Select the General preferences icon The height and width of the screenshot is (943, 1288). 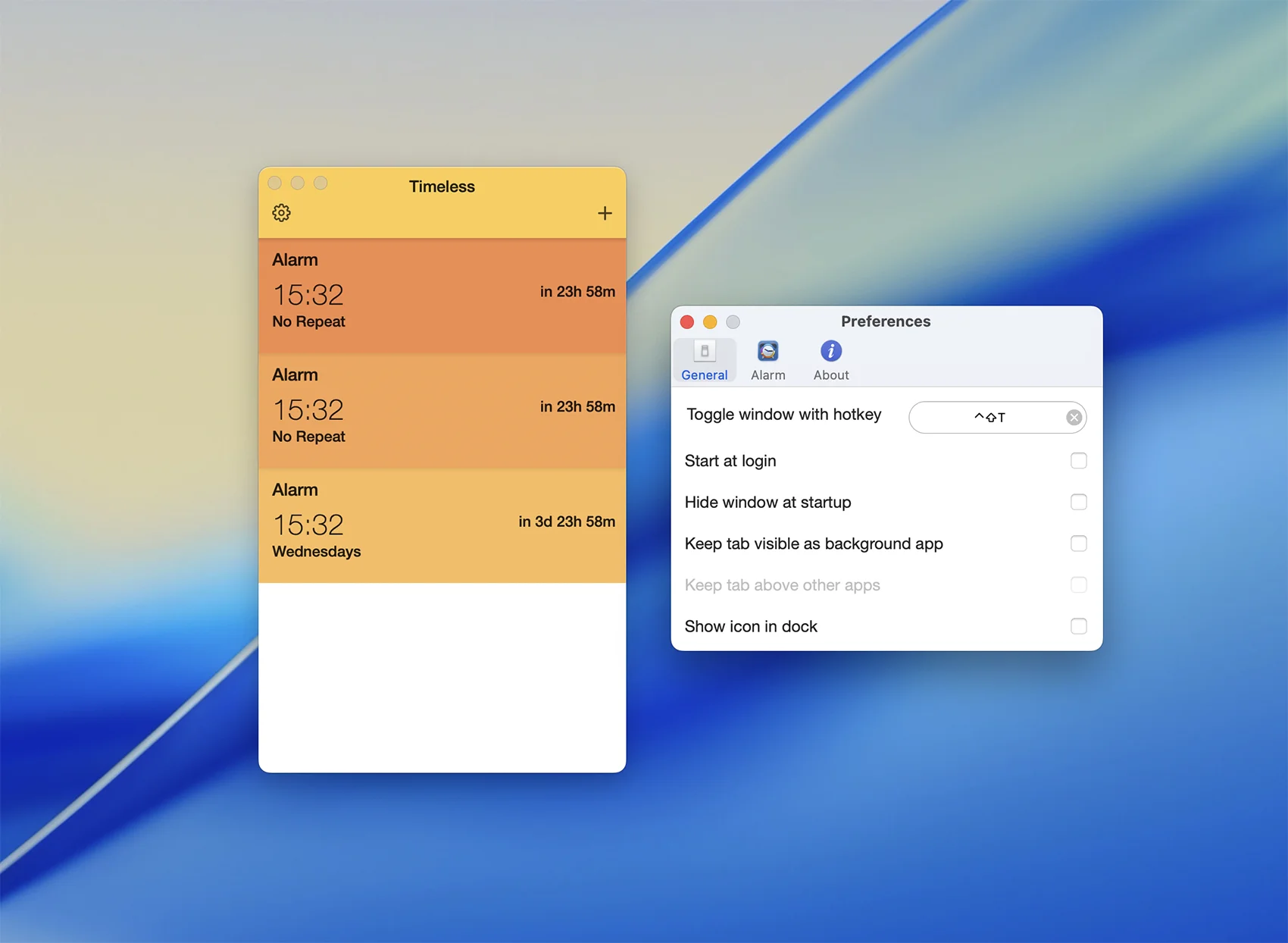(x=704, y=352)
